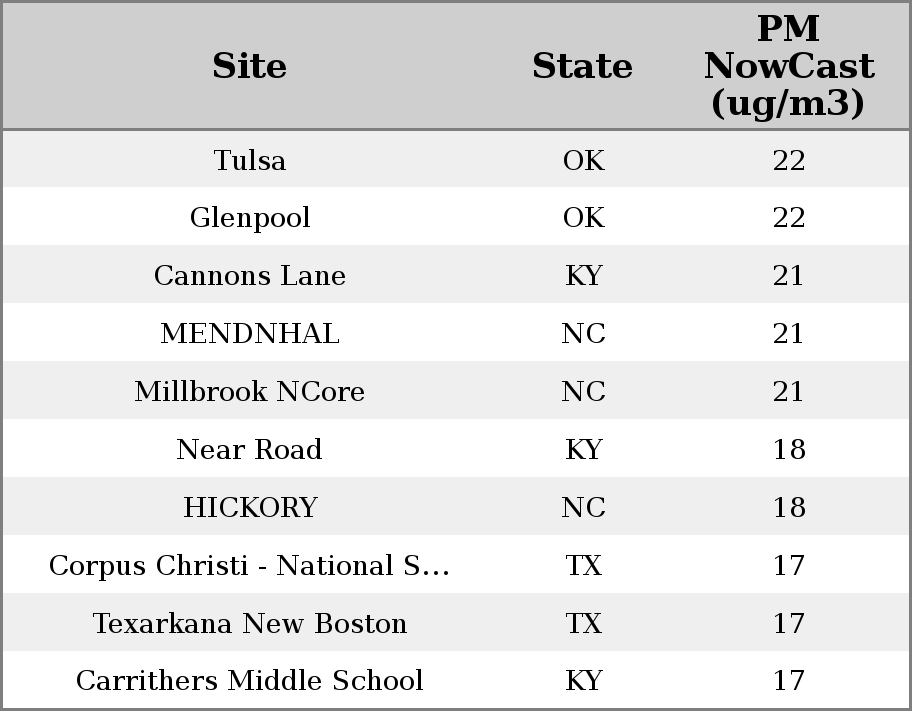The width and height of the screenshot is (912, 711).
Task: Click the PM value 22 for Glenpool
Action: [x=788, y=218]
